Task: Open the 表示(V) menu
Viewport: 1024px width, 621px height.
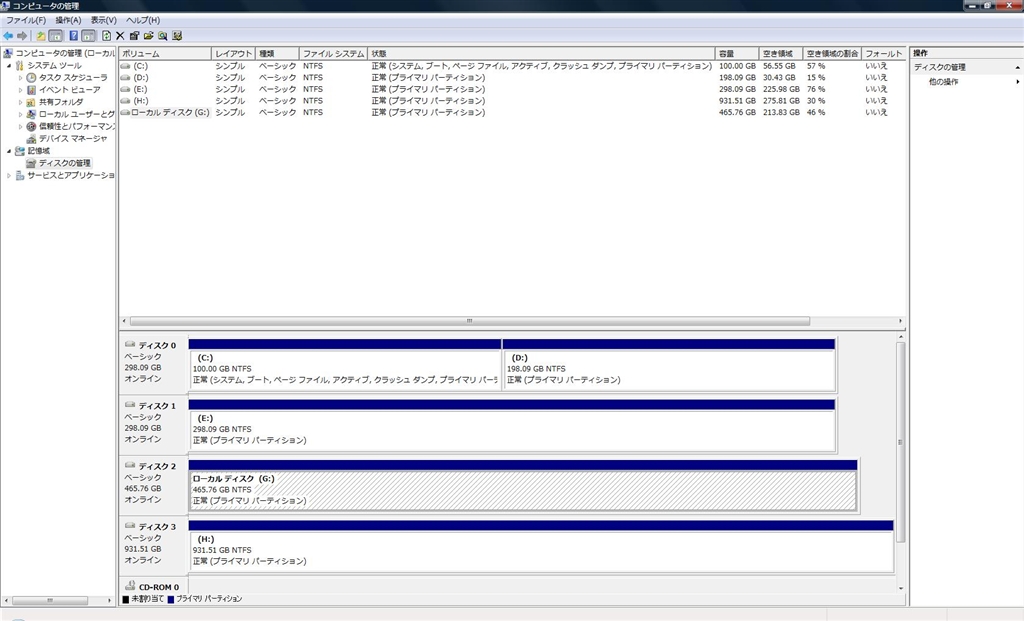Action: tap(103, 20)
